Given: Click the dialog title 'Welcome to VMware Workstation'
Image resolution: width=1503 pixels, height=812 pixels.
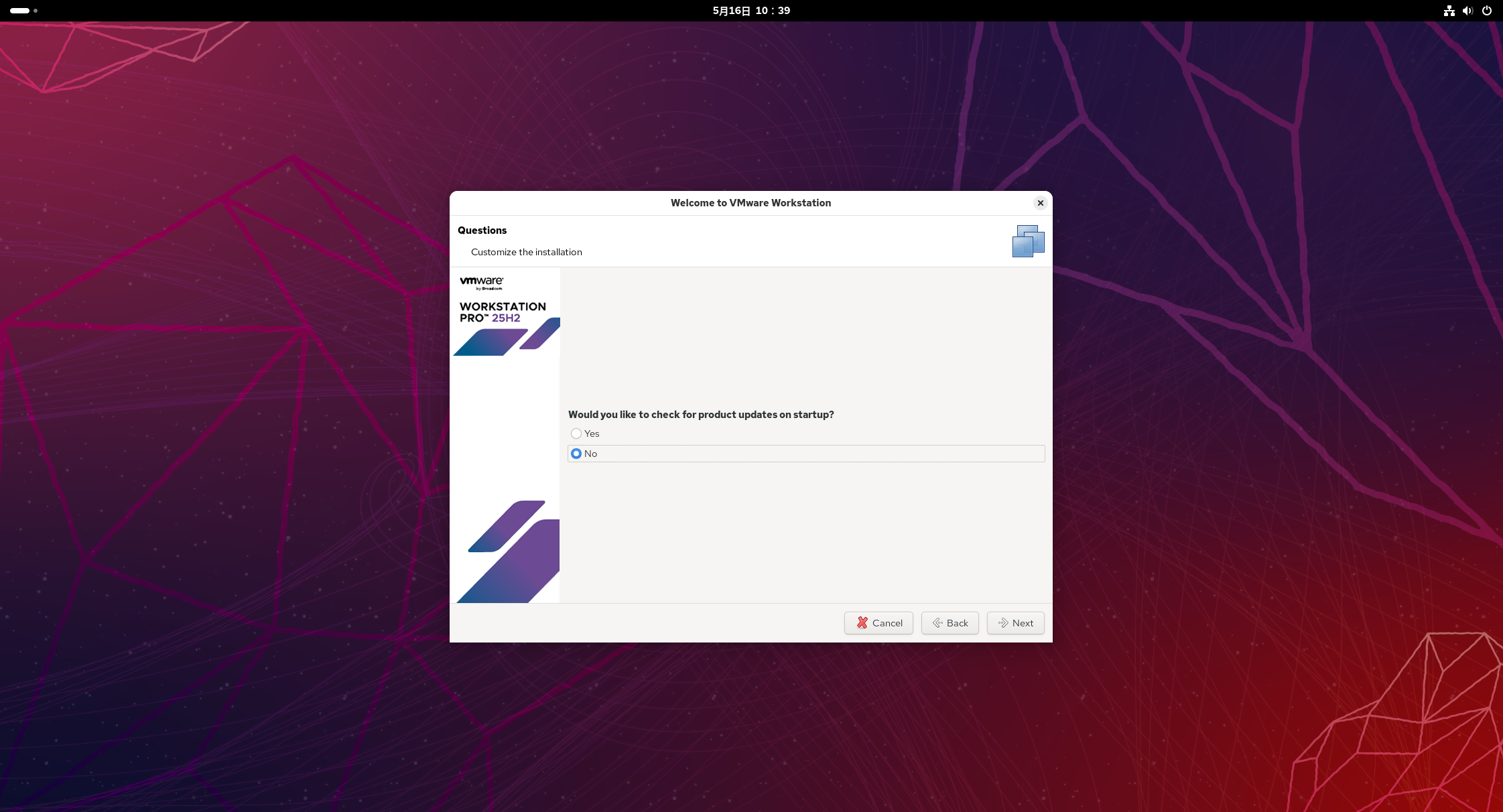Looking at the screenshot, I should (750, 203).
